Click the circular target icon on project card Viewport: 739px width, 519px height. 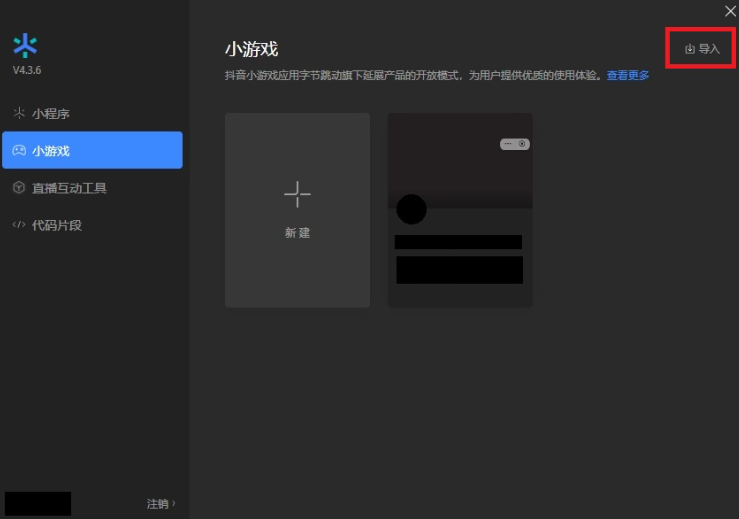click(522, 144)
